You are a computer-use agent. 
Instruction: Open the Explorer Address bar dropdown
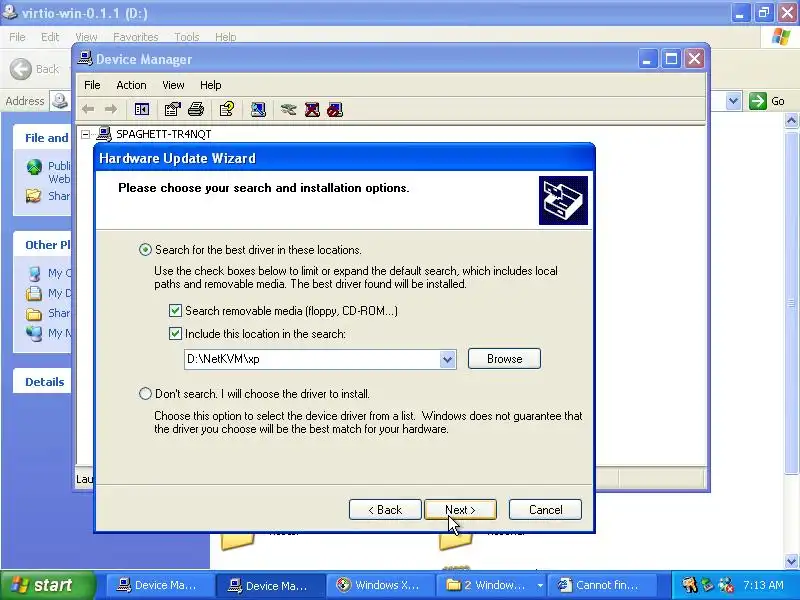[733, 101]
